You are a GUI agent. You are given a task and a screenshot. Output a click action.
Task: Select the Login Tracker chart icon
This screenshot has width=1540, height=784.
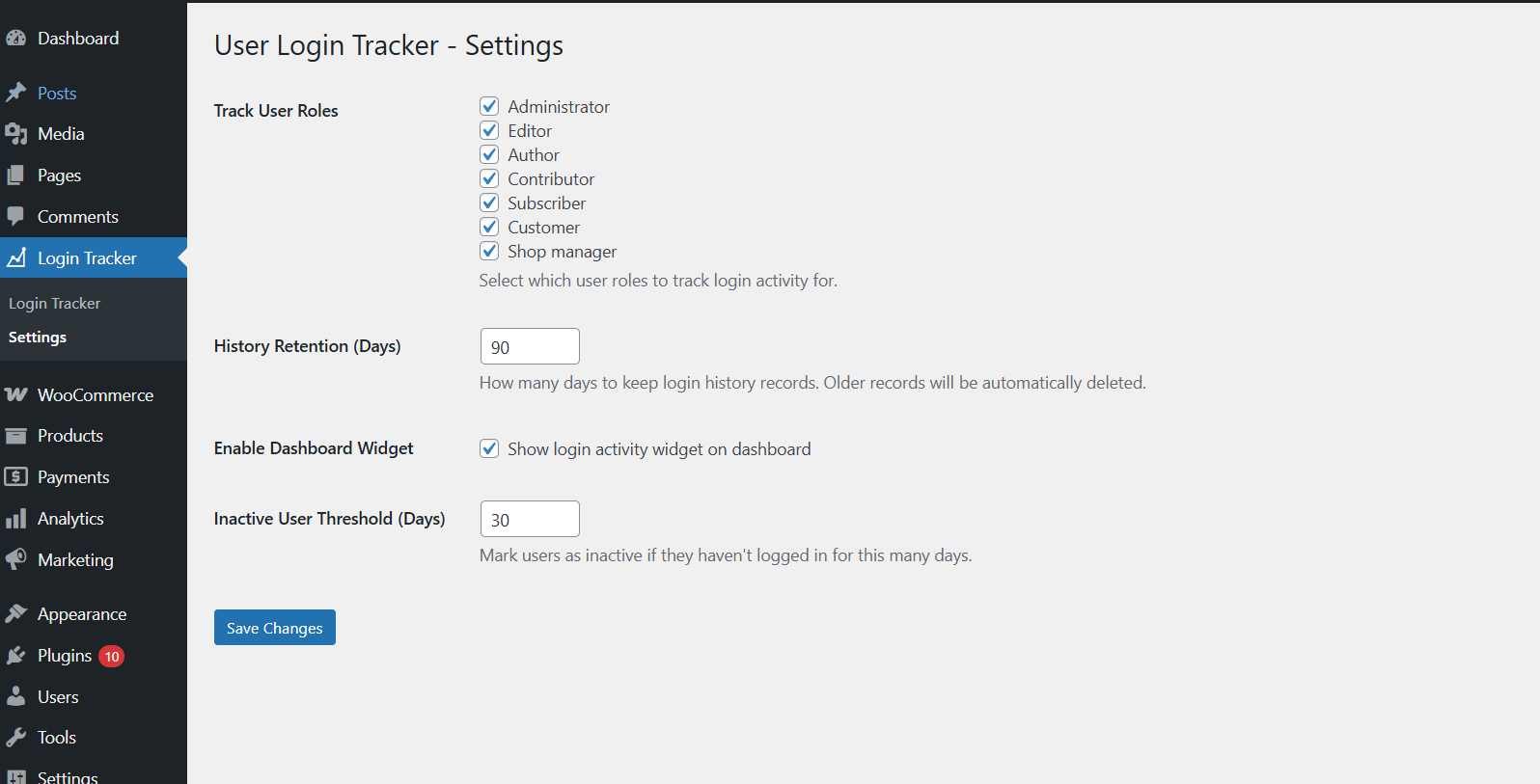point(16,257)
